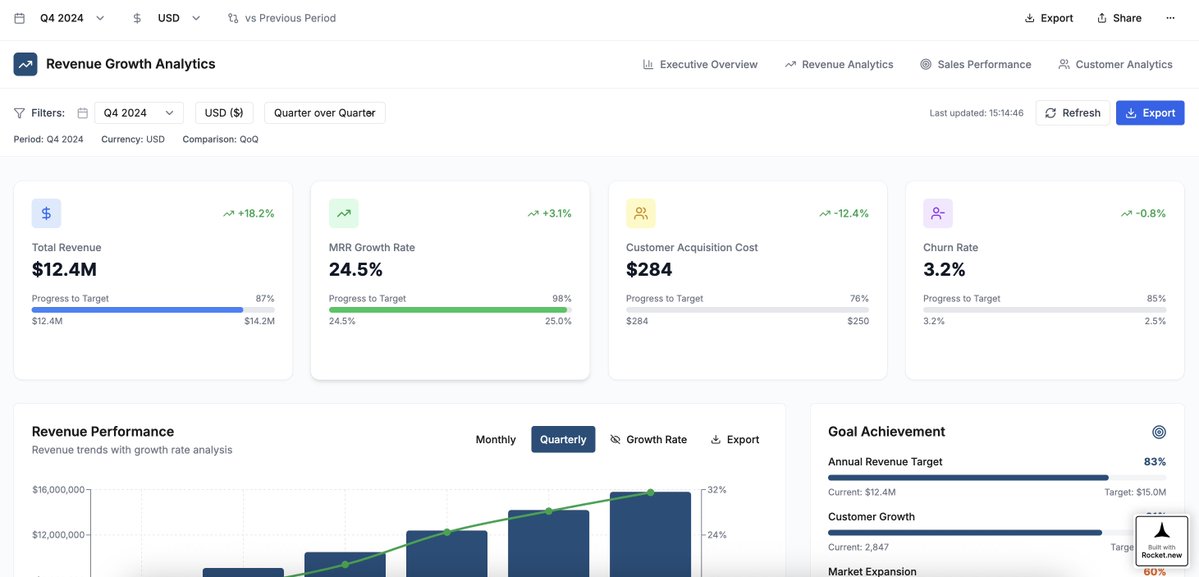Expand the Filters Q4 2024 dropdown

tap(139, 113)
